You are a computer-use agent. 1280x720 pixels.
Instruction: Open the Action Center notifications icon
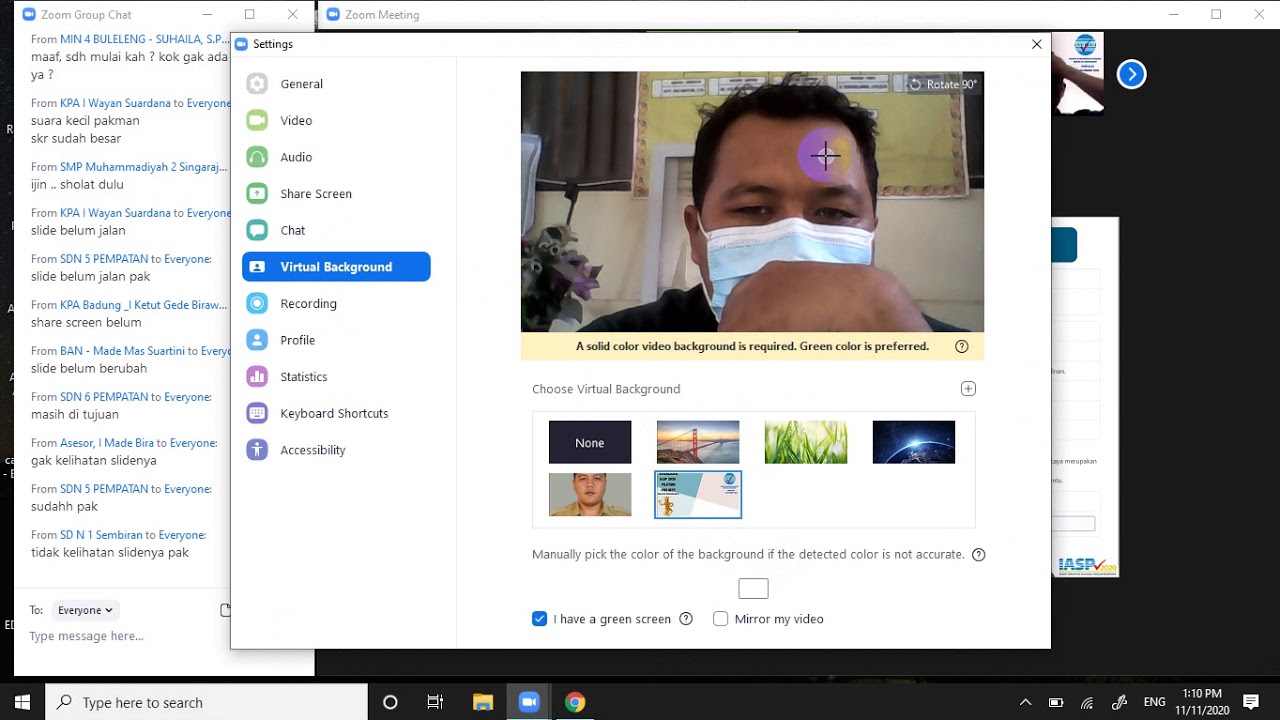point(1251,702)
